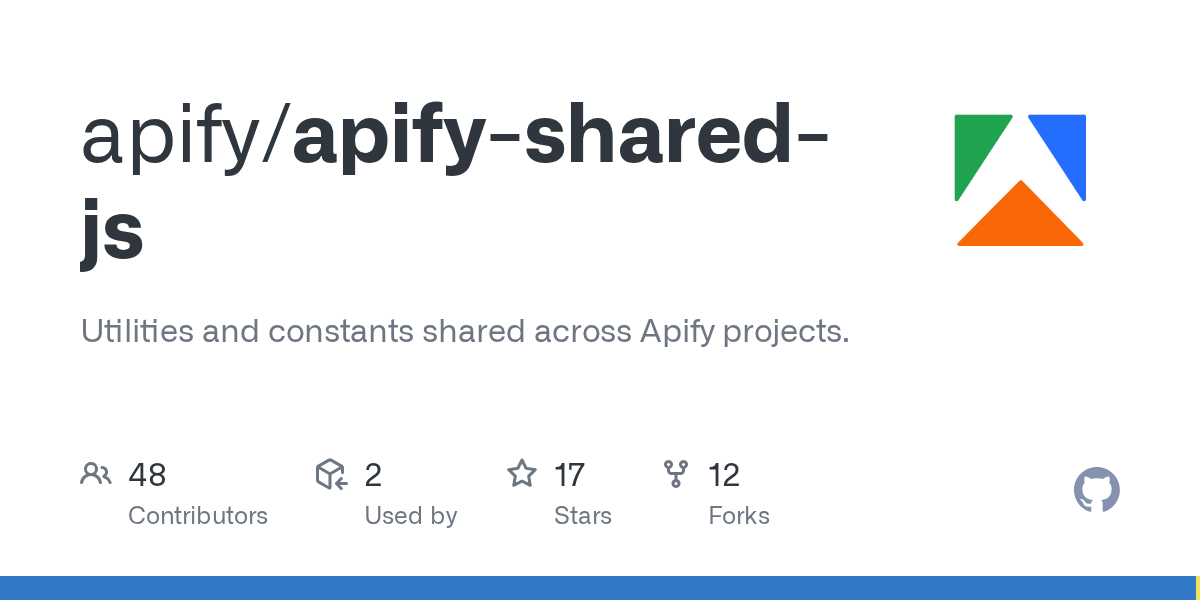Click the Stars star icon
1200x600 pixels.
click(x=521, y=474)
